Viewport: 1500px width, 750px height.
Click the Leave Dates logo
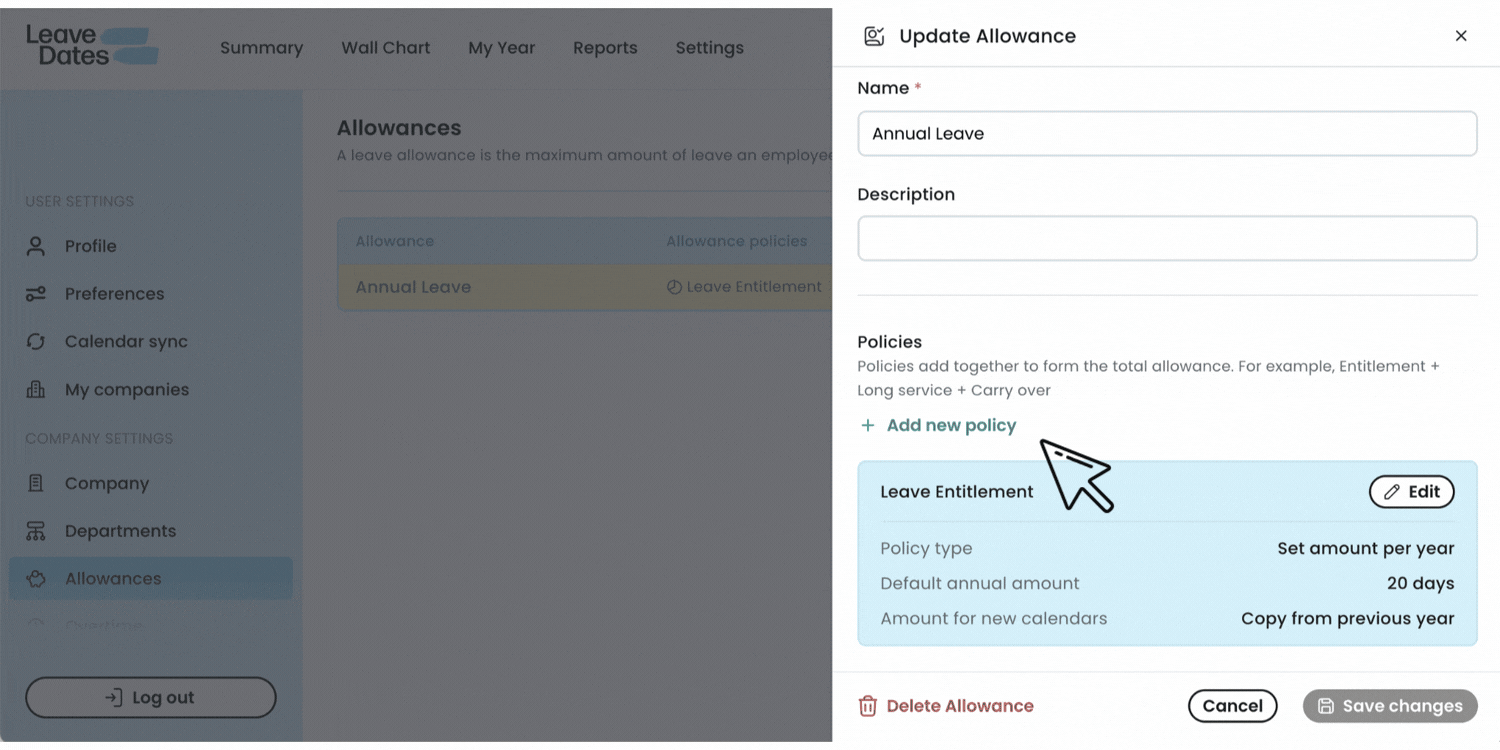92,46
